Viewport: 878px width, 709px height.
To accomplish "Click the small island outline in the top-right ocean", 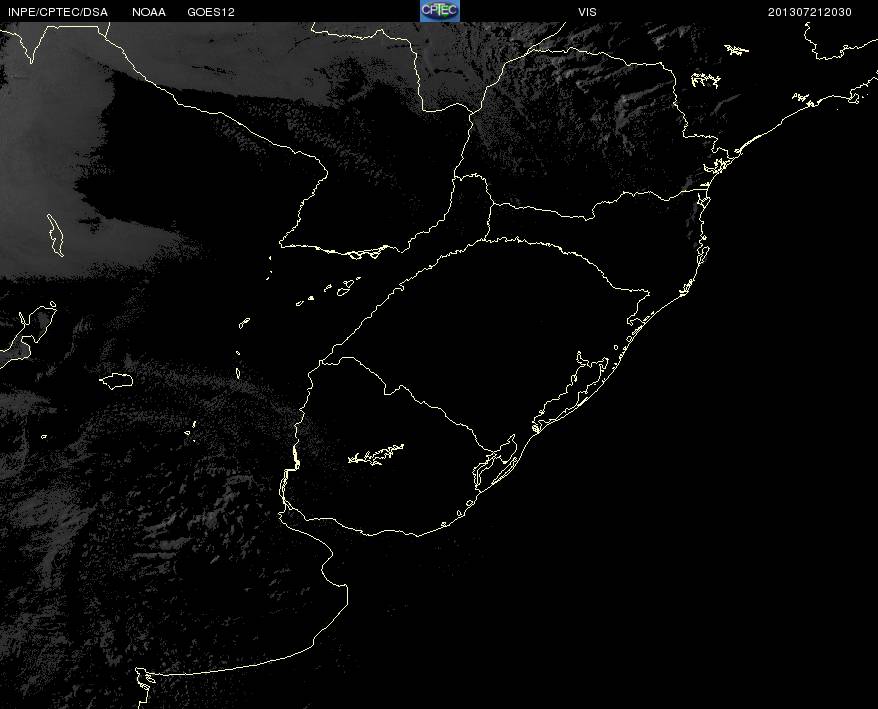I will pos(737,50).
